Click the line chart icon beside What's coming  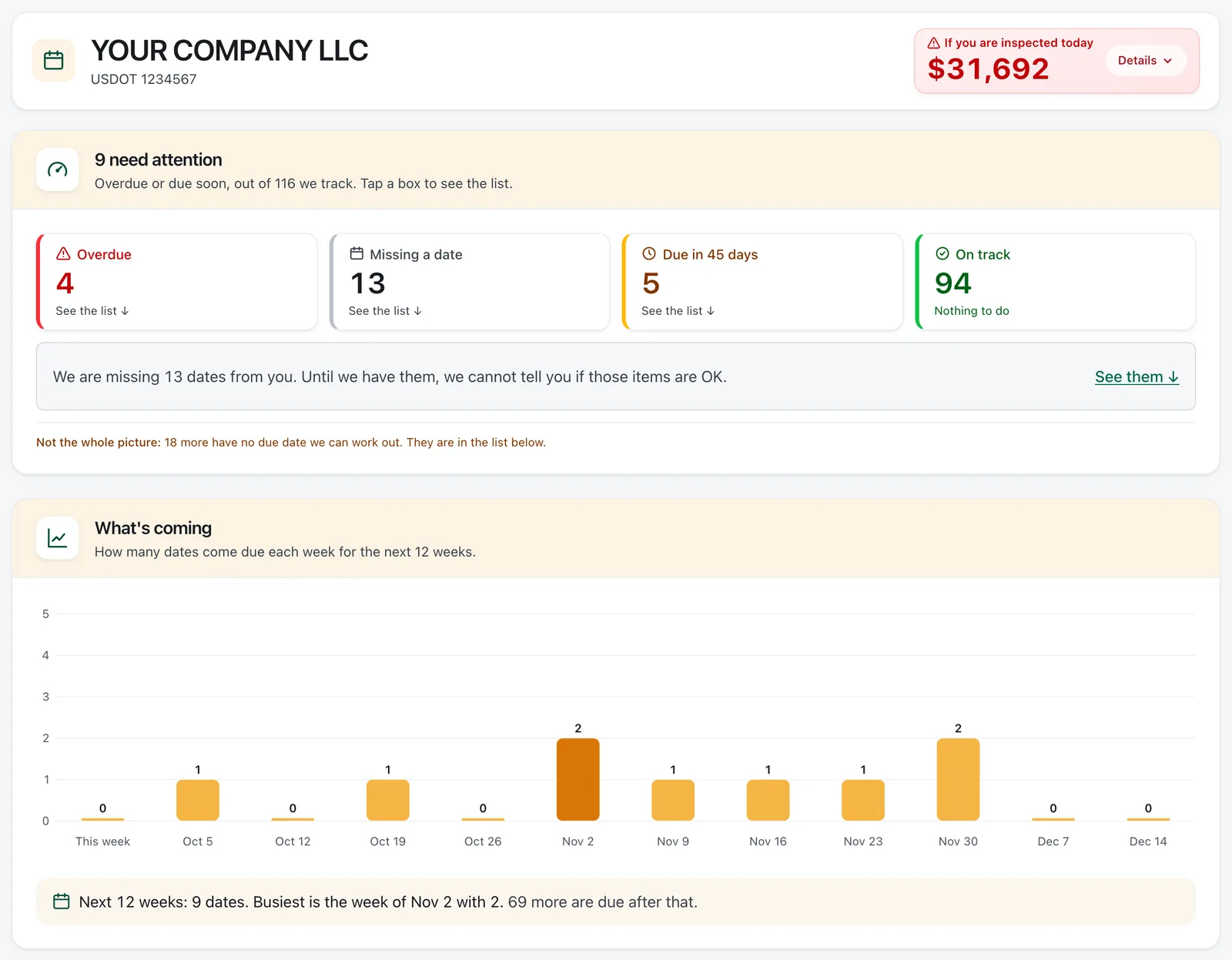click(58, 537)
